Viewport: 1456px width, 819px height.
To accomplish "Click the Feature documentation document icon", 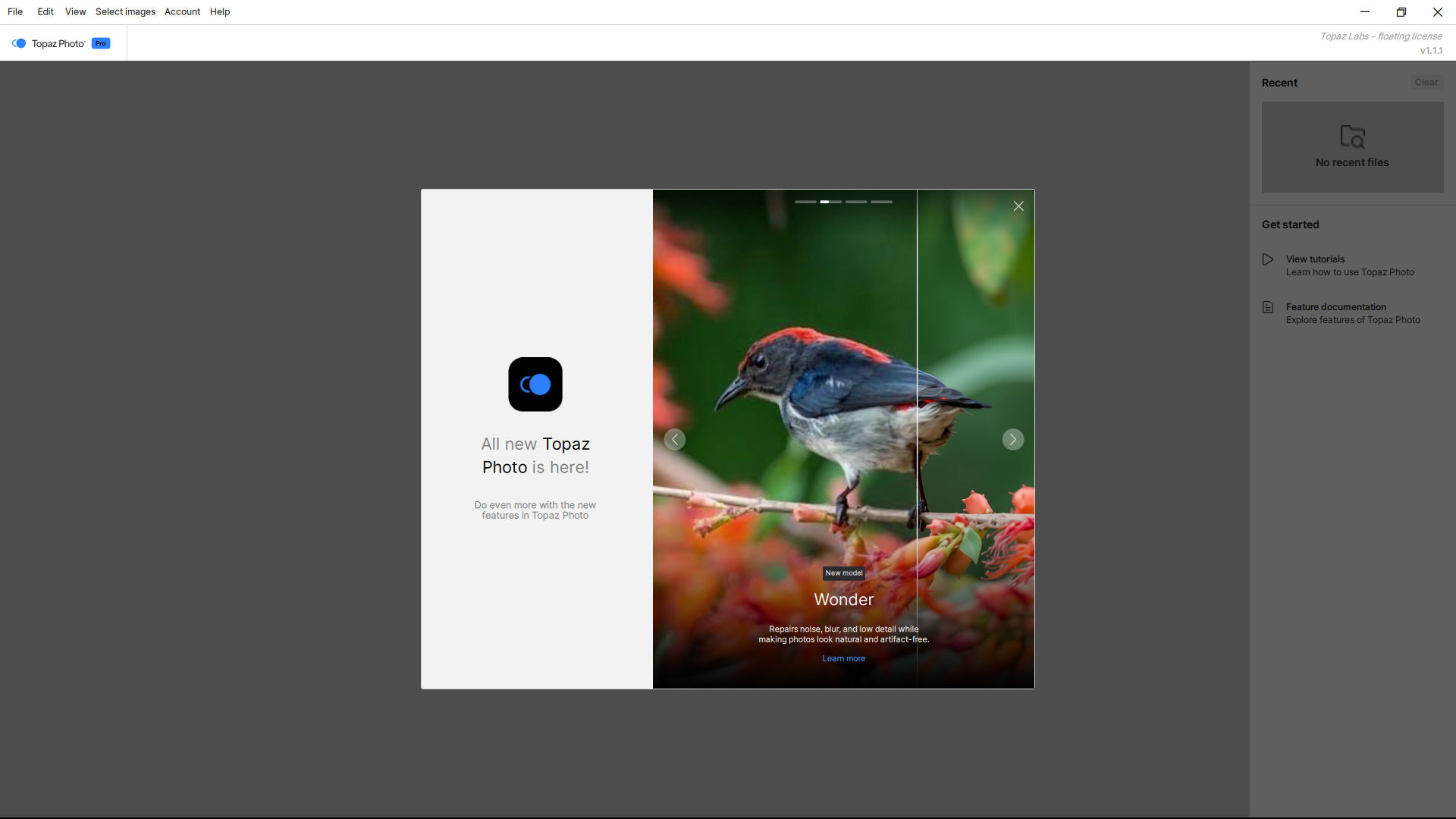I will point(1268,307).
